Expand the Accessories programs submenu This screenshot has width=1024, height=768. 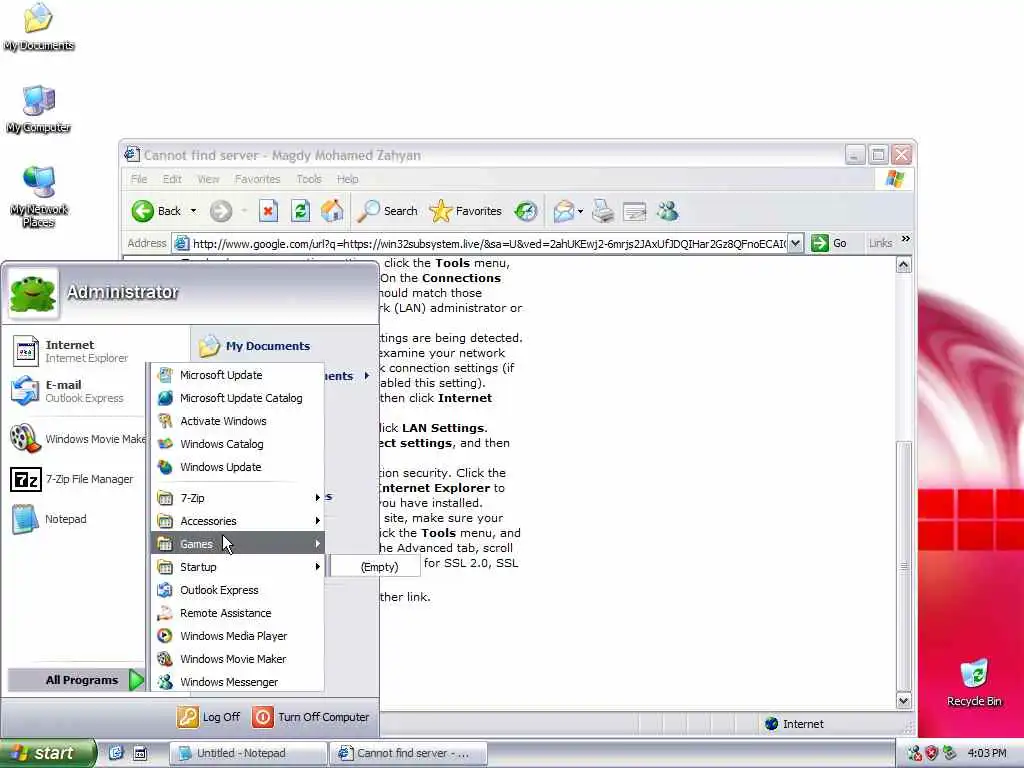point(239,520)
